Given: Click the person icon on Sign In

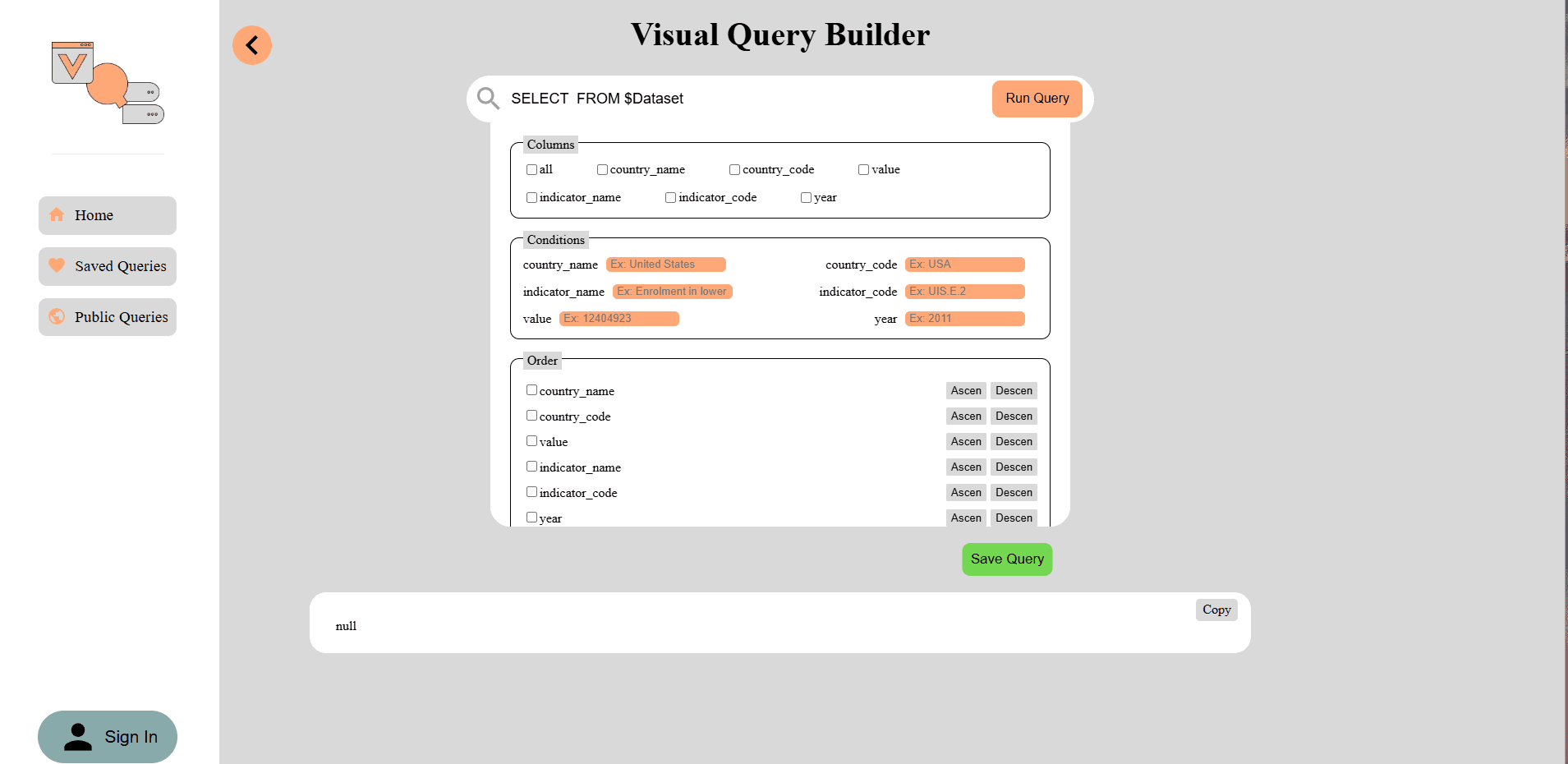Looking at the screenshot, I should [x=77, y=736].
